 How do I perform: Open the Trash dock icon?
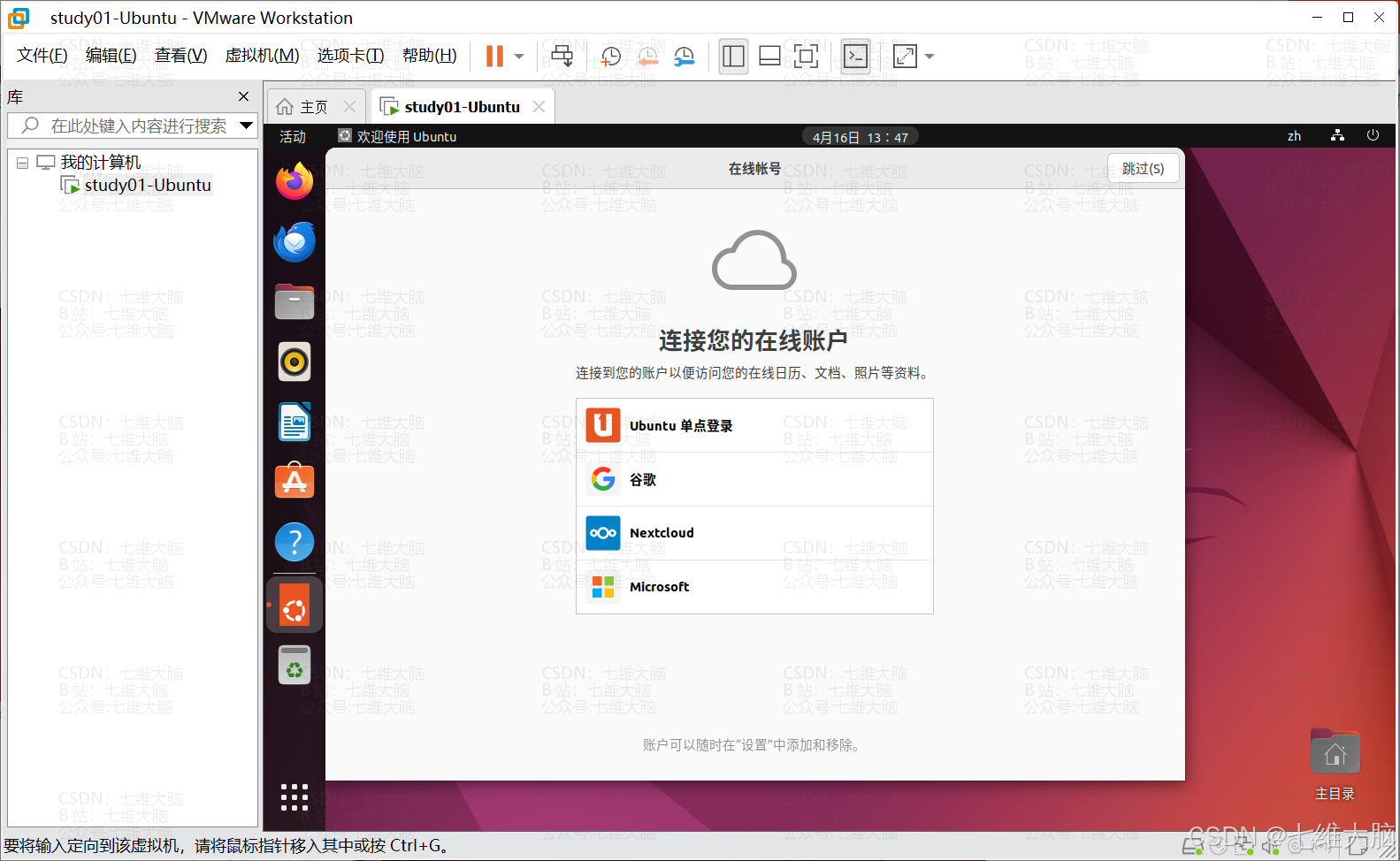click(x=295, y=665)
